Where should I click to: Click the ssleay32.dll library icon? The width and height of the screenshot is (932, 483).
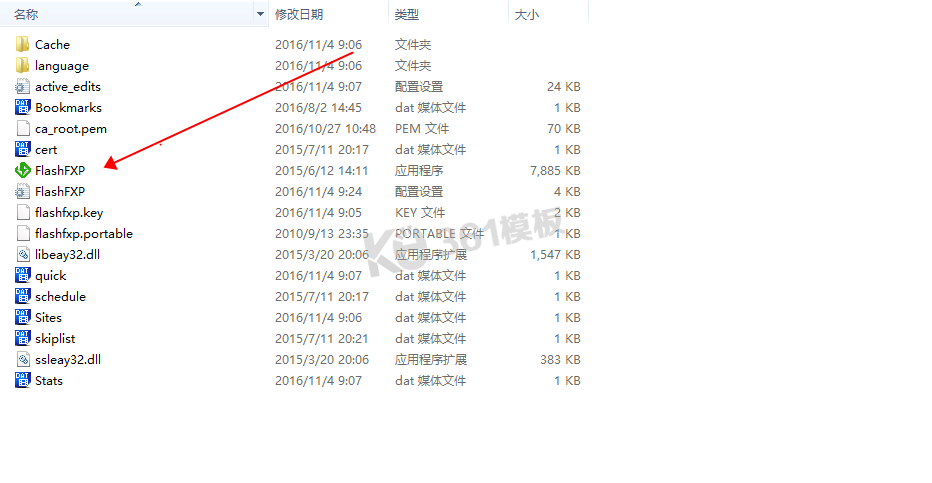23,359
